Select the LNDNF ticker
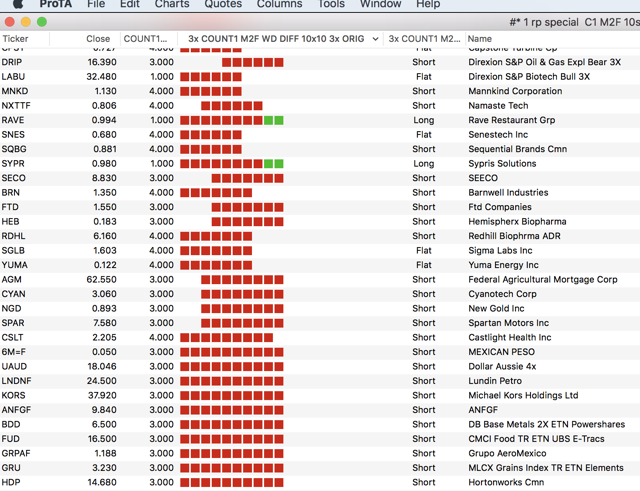 16,381
